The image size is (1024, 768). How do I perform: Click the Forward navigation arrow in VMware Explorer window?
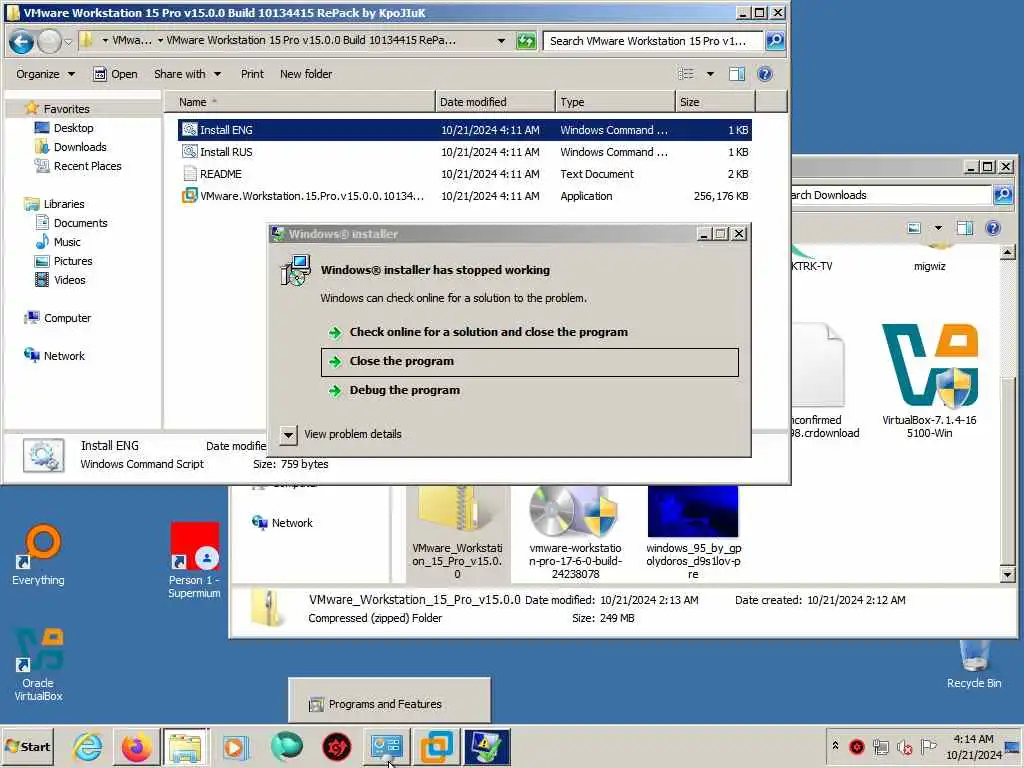49,42
